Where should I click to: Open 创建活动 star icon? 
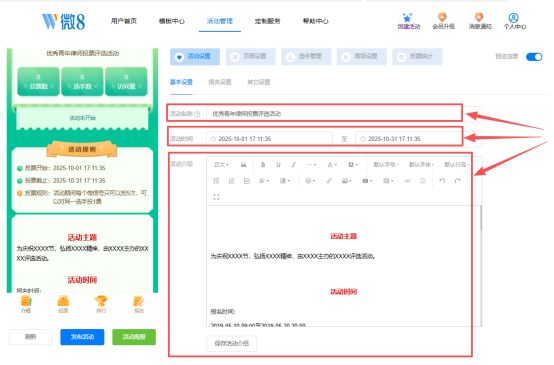[x=408, y=18]
